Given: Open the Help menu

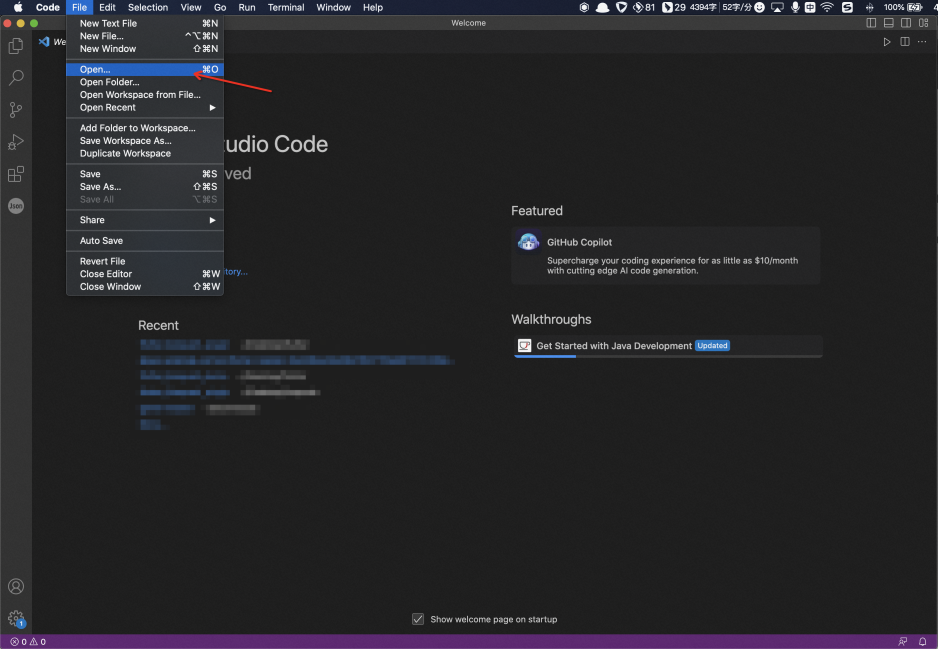Looking at the screenshot, I should [x=373, y=7].
